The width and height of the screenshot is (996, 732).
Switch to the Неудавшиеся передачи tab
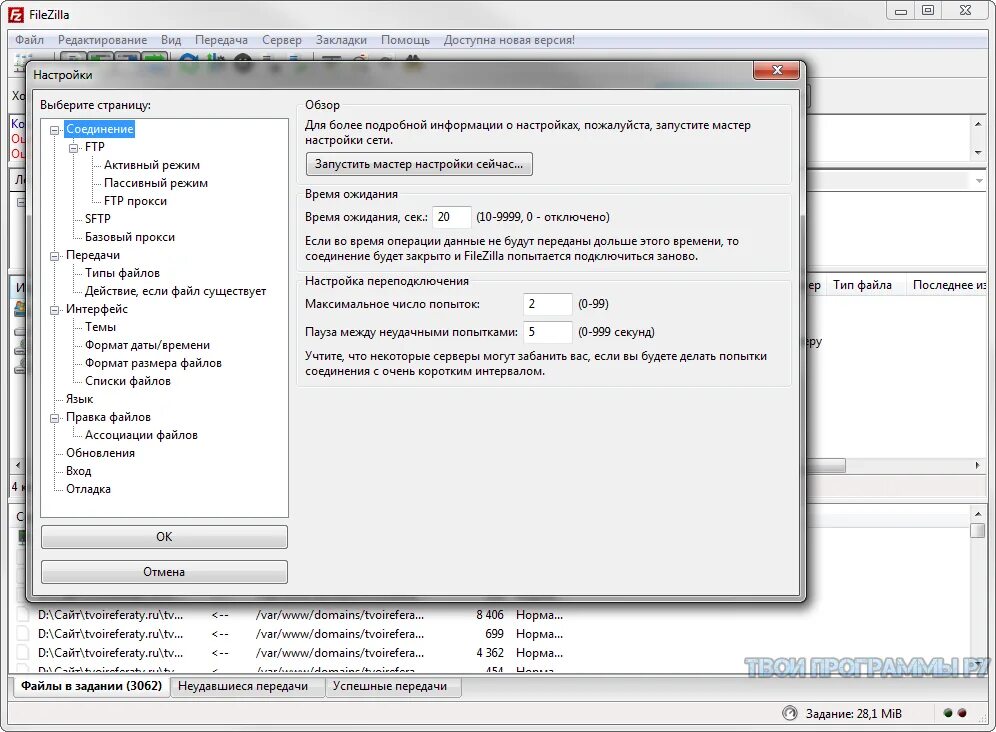click(247, 687)
